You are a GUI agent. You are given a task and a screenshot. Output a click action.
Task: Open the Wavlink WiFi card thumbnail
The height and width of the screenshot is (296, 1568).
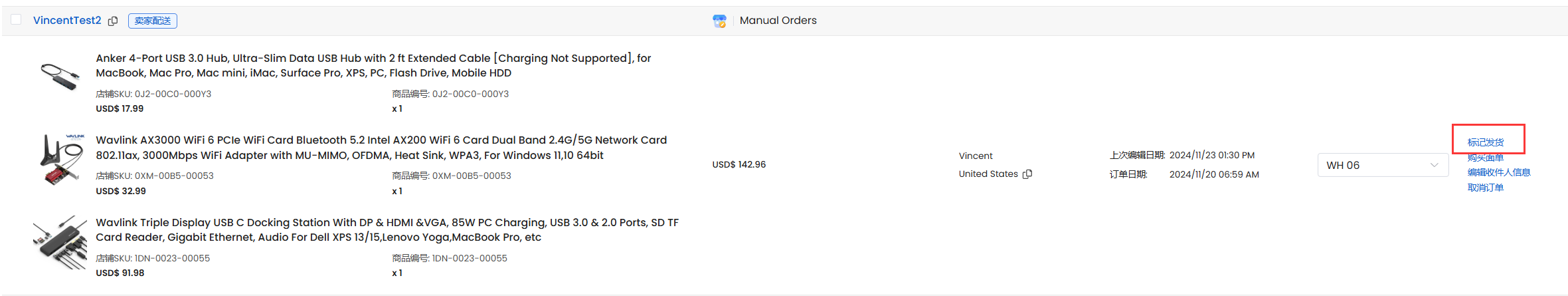(61, 160)
